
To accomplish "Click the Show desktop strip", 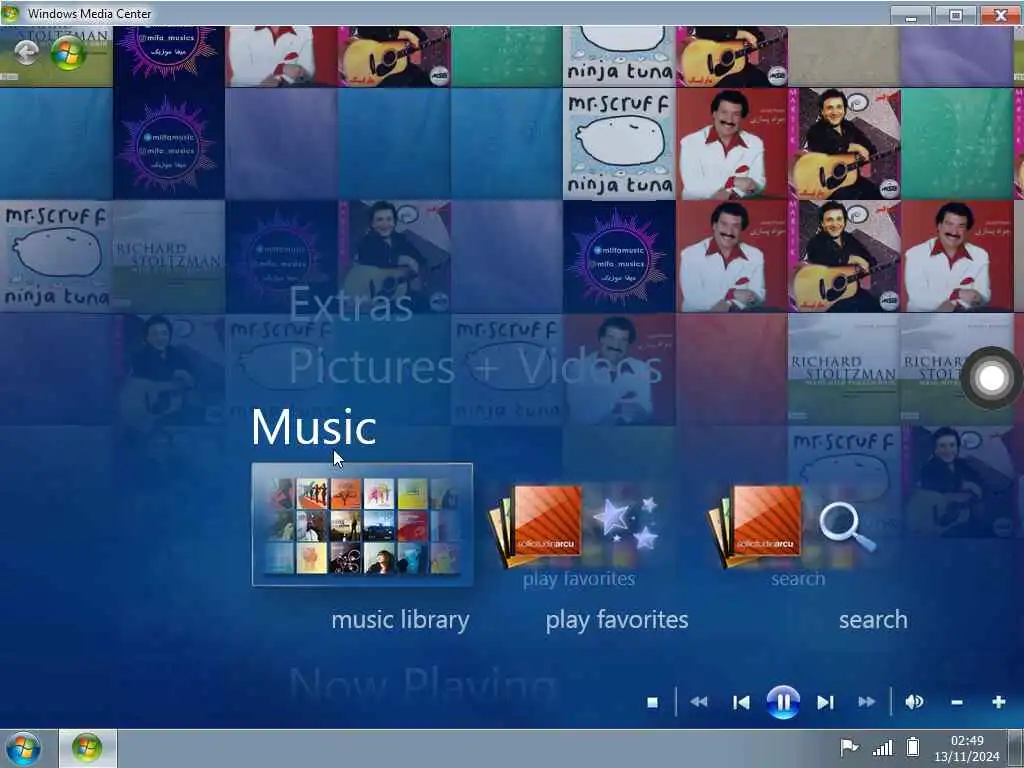I will coord(1016,748).
